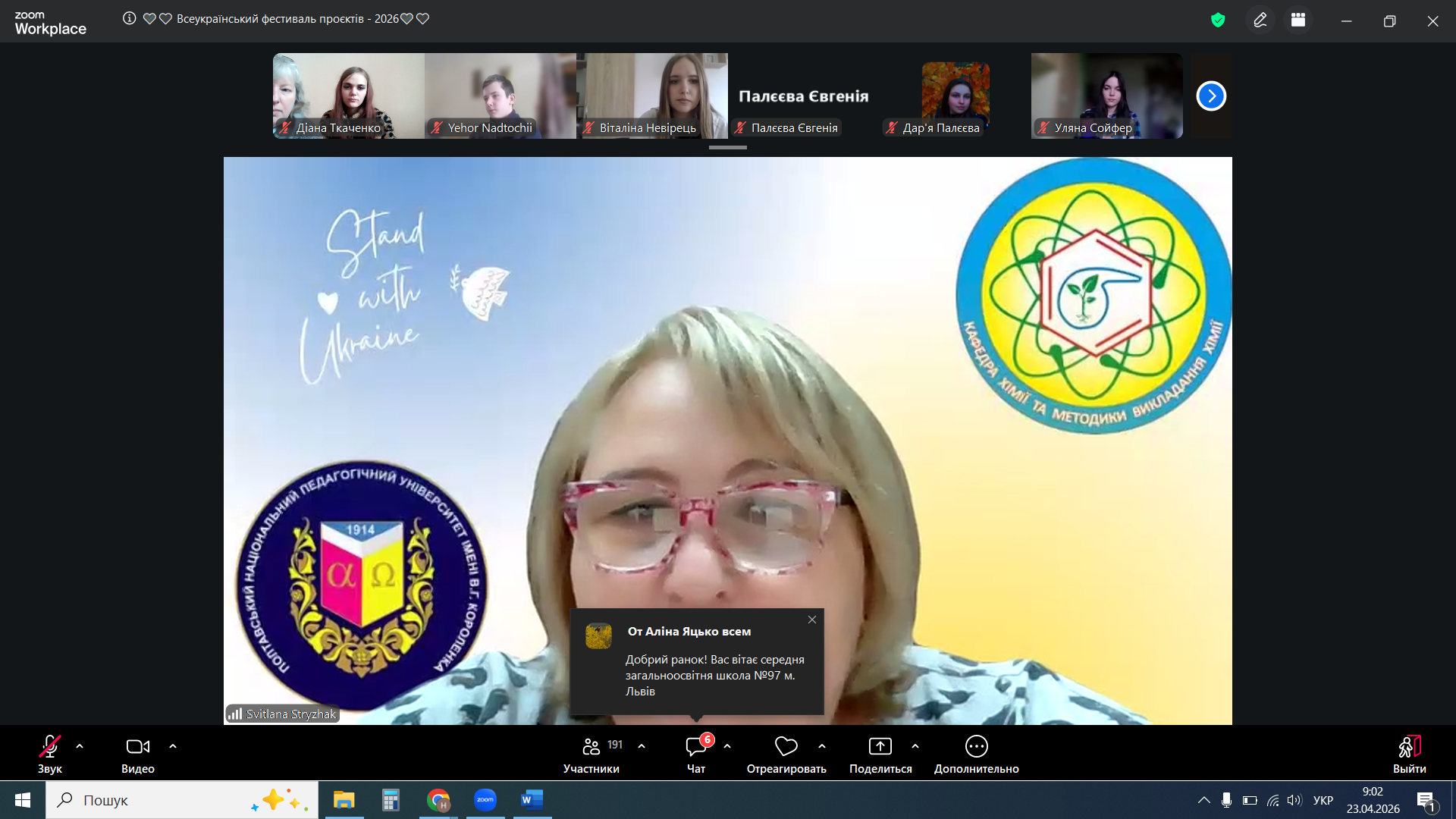Open the annotate pencil tool

tap(1260, 20)
